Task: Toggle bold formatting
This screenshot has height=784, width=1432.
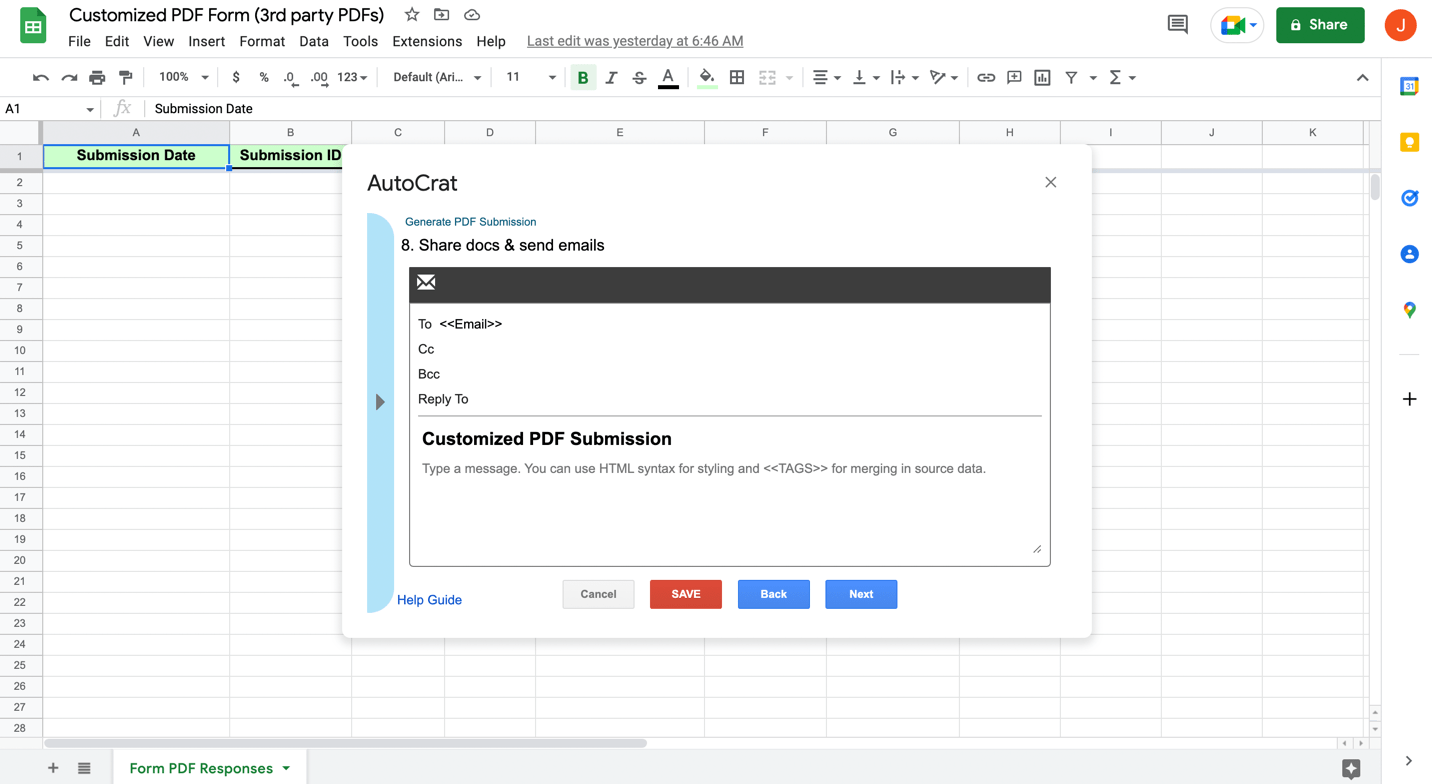Action: [583, 78]
